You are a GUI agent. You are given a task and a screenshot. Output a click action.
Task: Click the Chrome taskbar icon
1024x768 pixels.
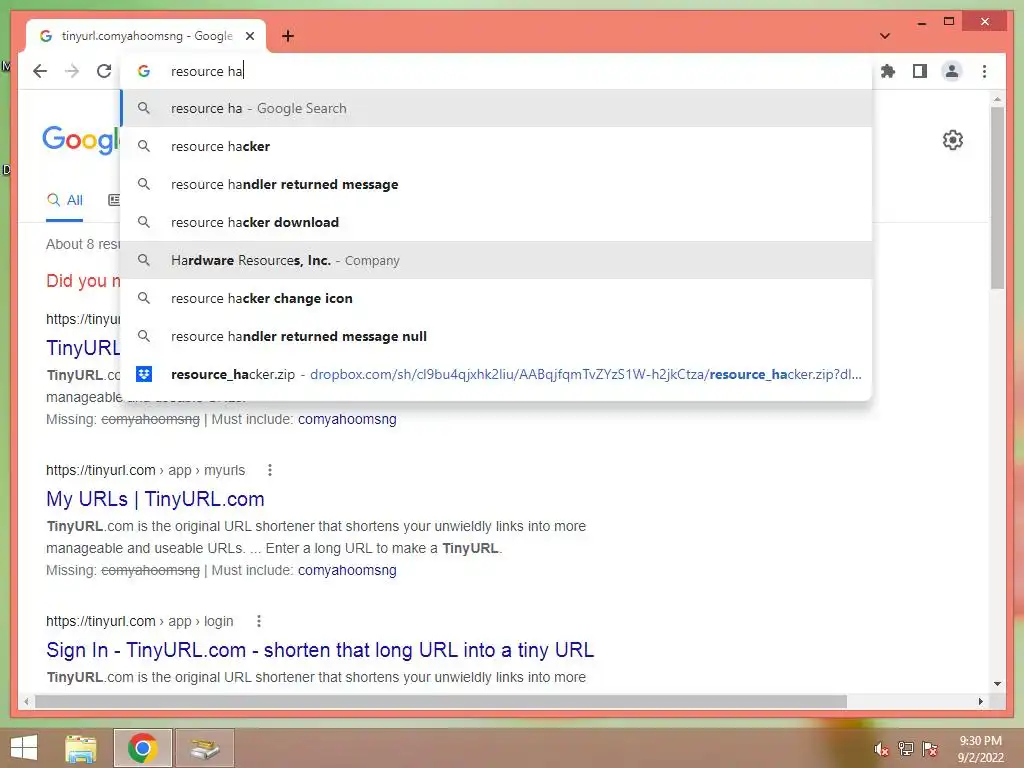[x=142, y=748]
